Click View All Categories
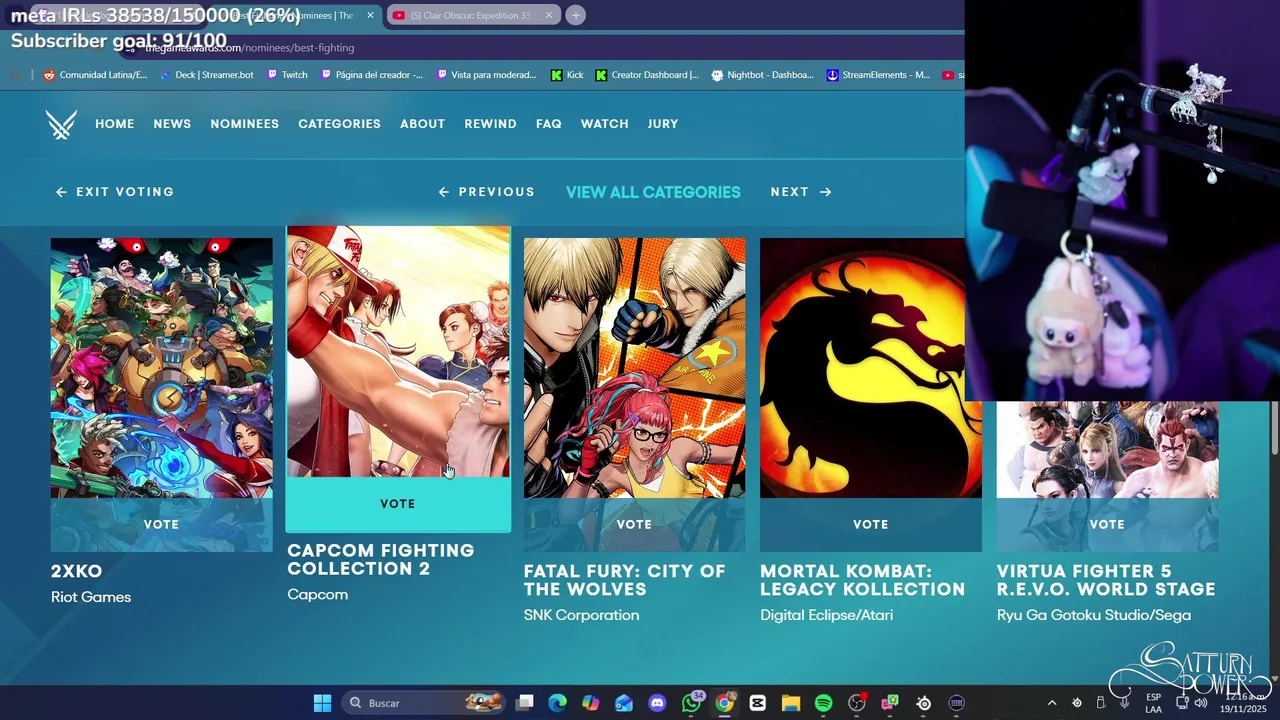The height and width of the screenshot is (720, 1280). (x=653, y=192)
